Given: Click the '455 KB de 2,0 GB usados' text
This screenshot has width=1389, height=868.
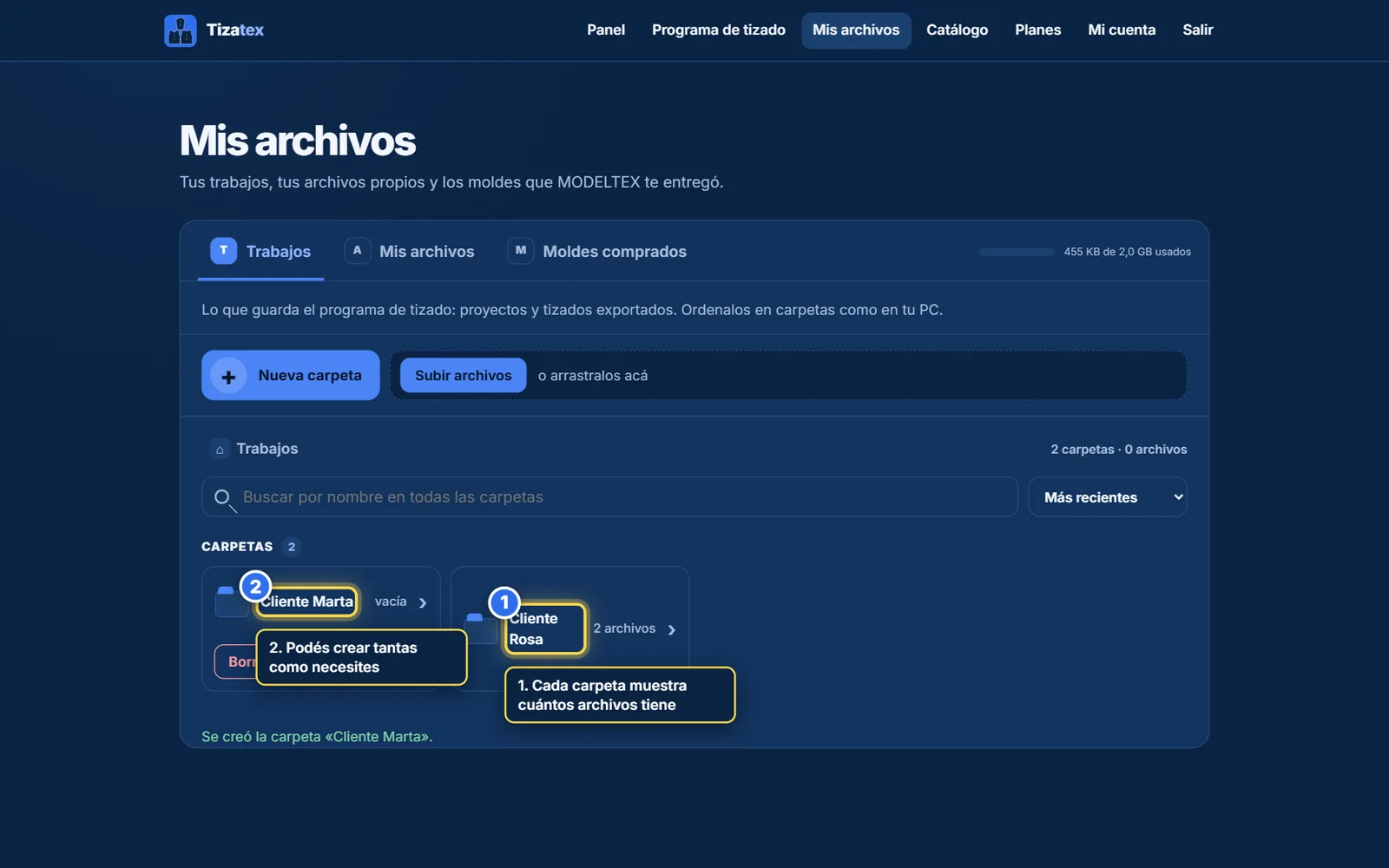Looking at the screenshot, I should pos(1127,252).
